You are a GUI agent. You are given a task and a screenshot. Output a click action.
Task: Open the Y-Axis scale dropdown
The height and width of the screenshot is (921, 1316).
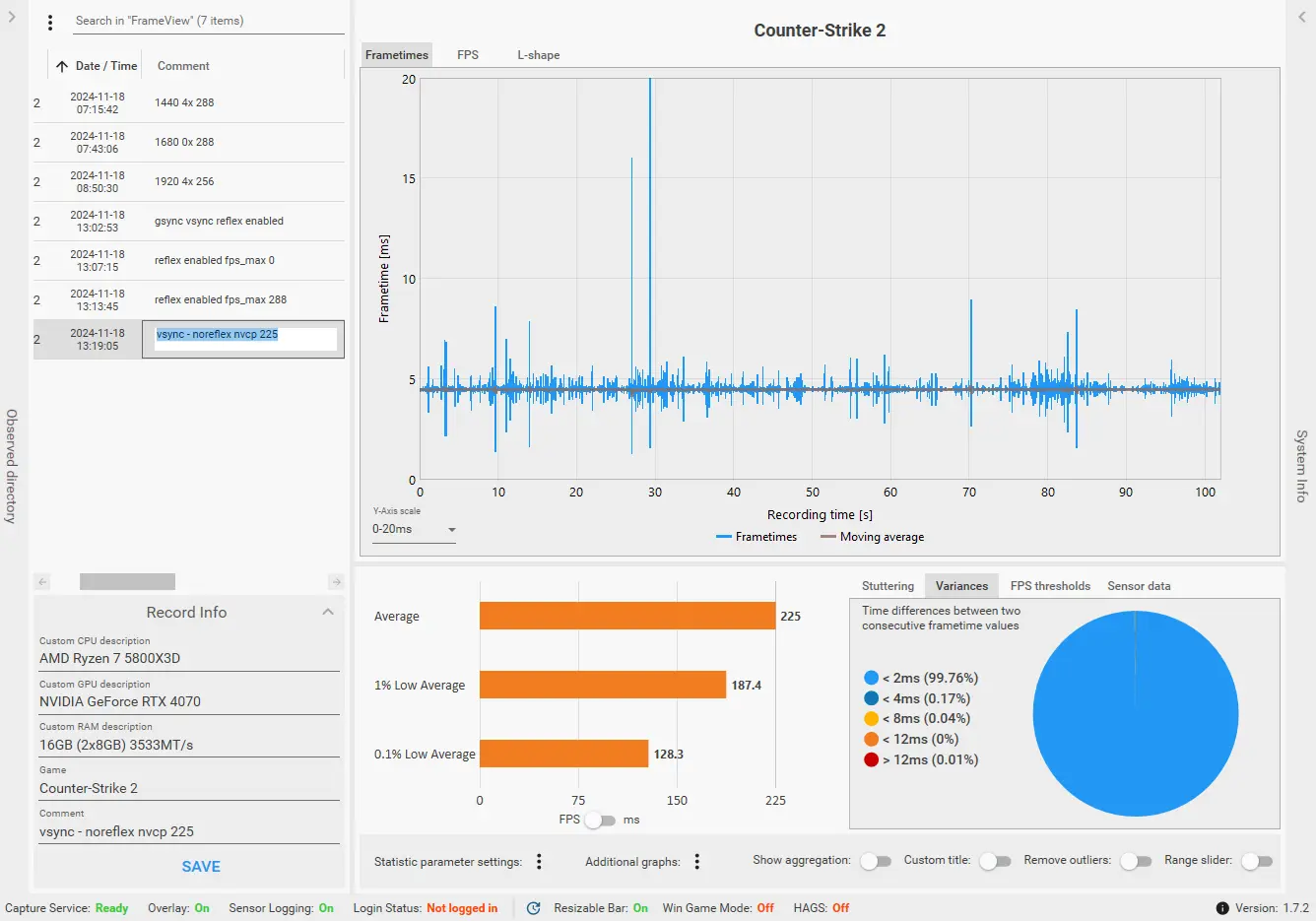pyautogui.click(x=414, y=530)
